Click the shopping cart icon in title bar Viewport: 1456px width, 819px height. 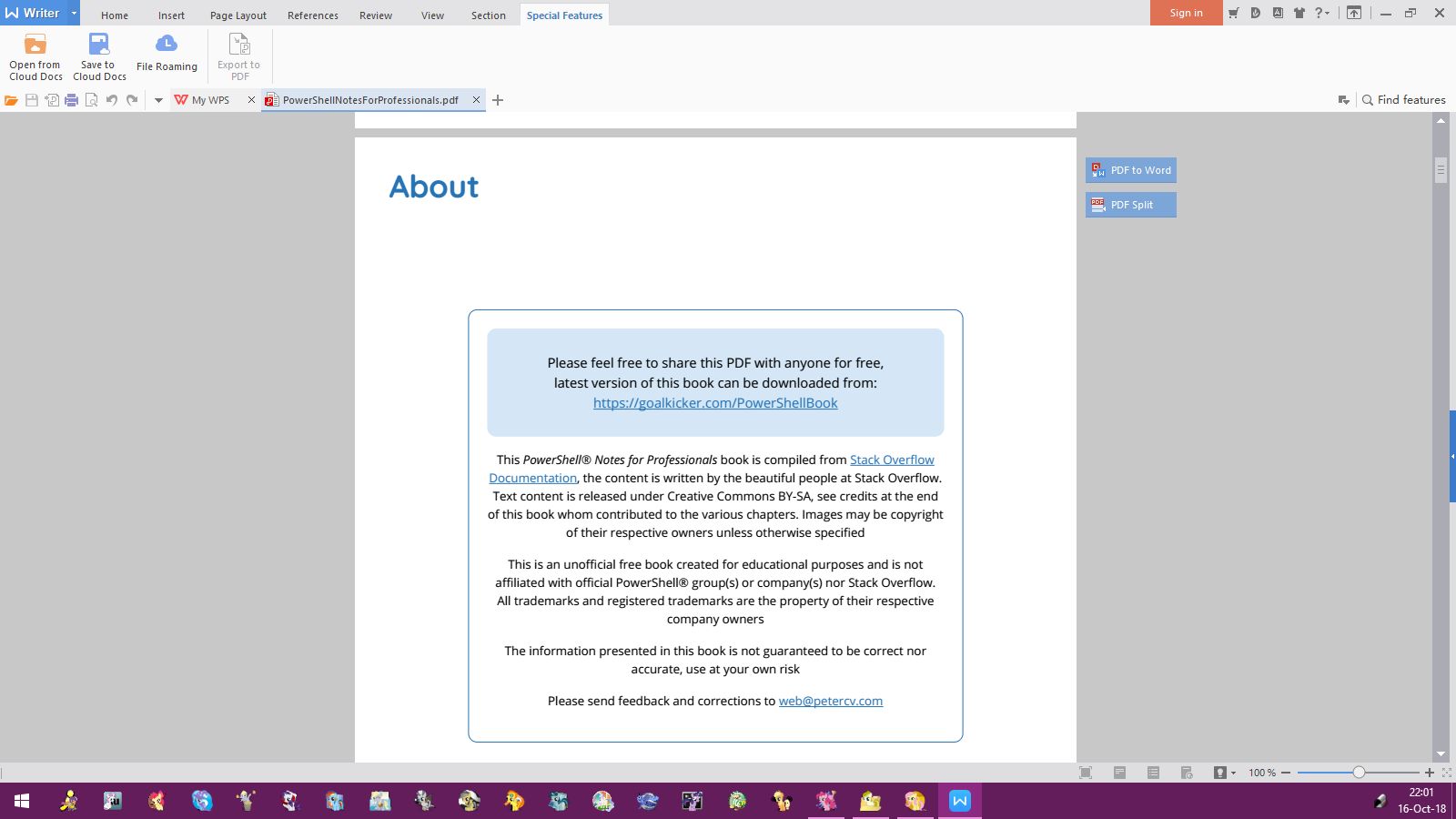point(1233,13)
